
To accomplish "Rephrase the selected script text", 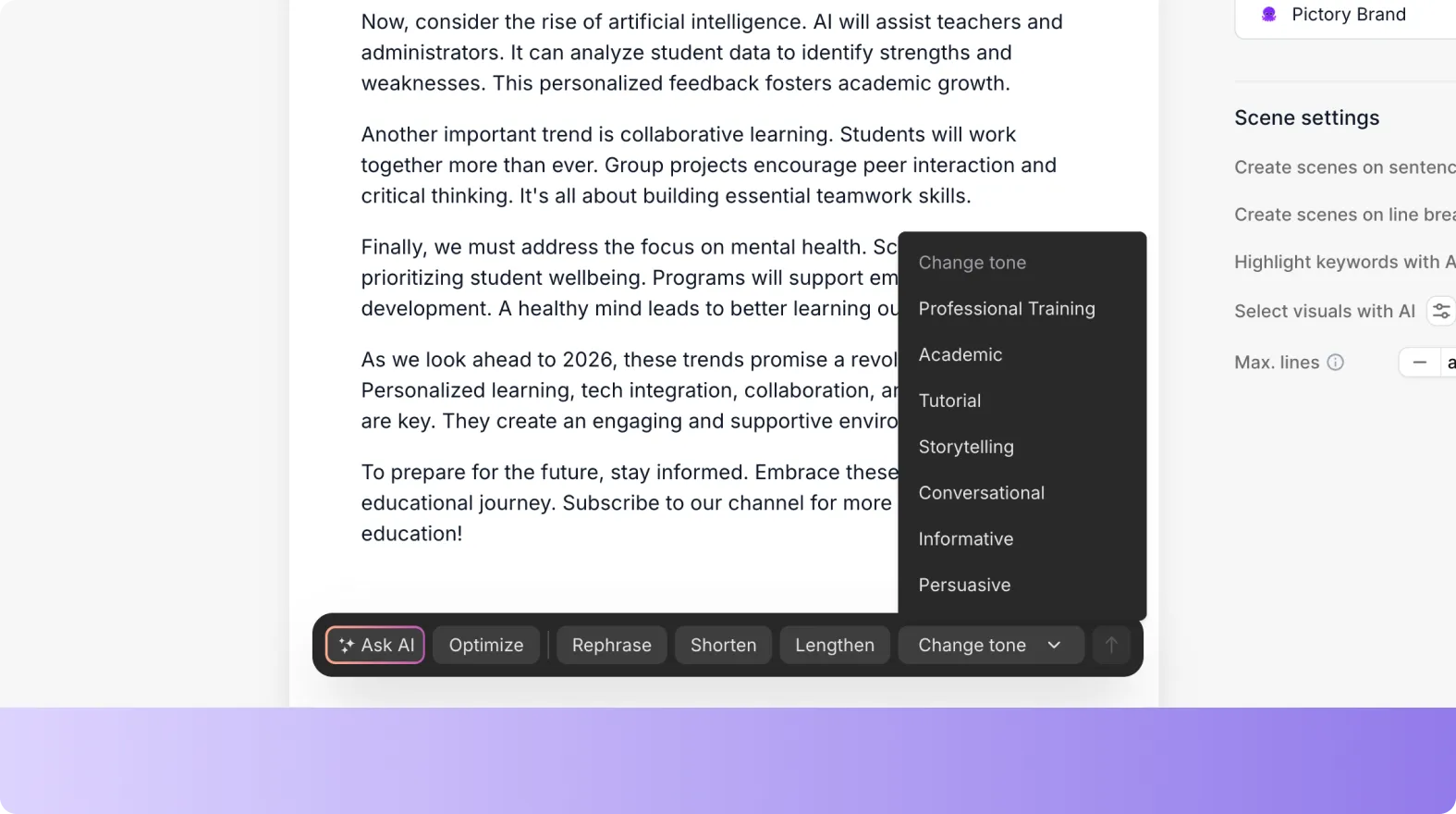I will click(612, 645).
